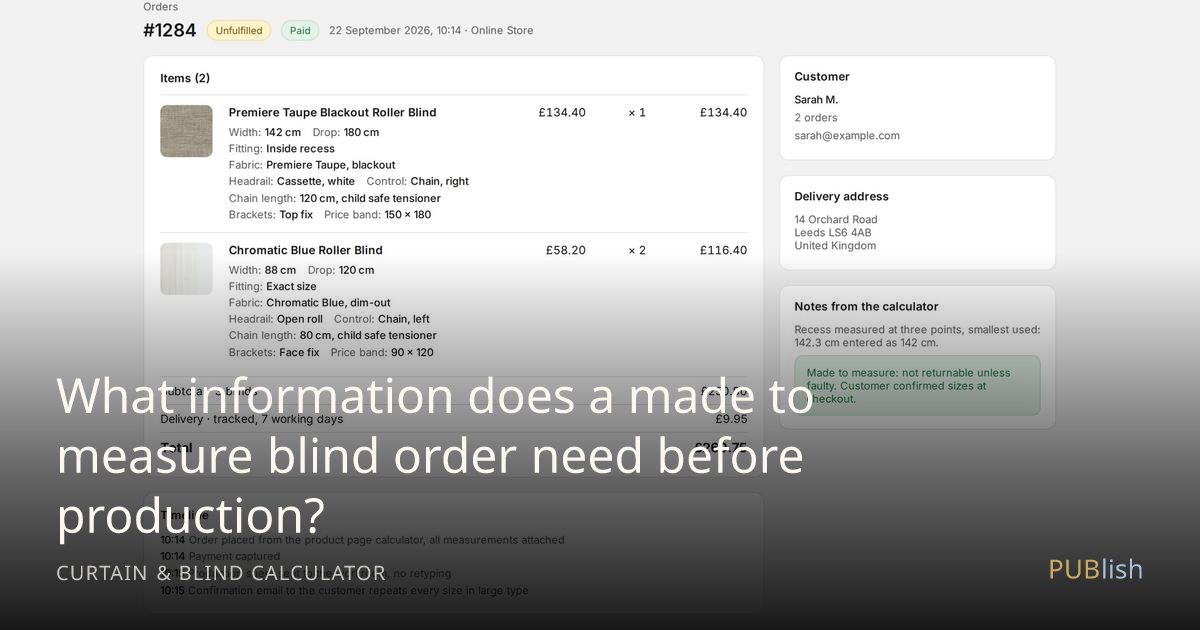Select 'Width: 142 cm' specification
The height and width of the screenshot is (630, 1200).
tap(265, 132)
